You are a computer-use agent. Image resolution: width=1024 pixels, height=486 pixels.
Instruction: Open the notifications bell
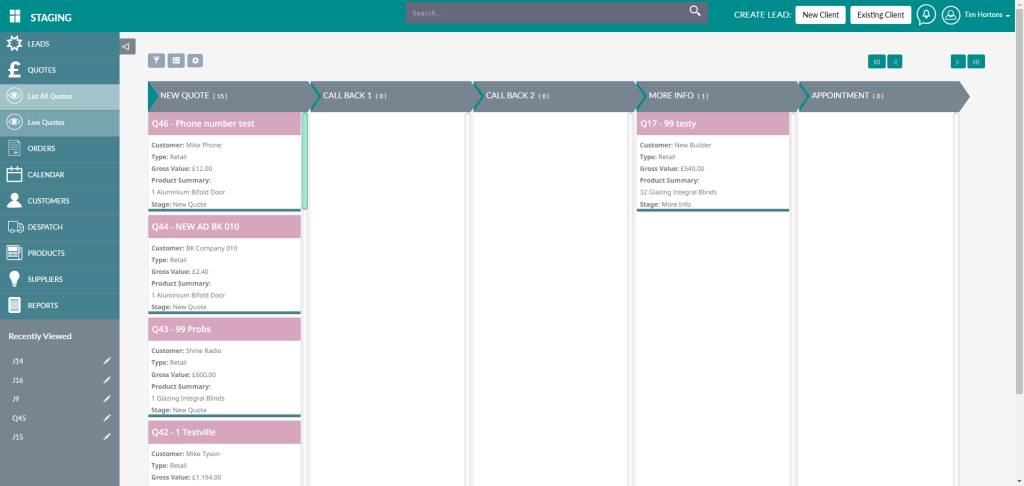click(x=926, y=15)
